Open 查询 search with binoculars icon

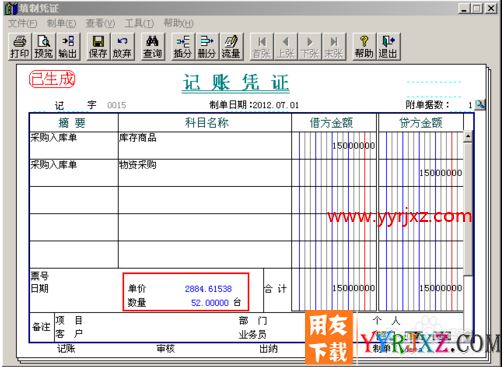pyautogui.click(x=153, y=46)
